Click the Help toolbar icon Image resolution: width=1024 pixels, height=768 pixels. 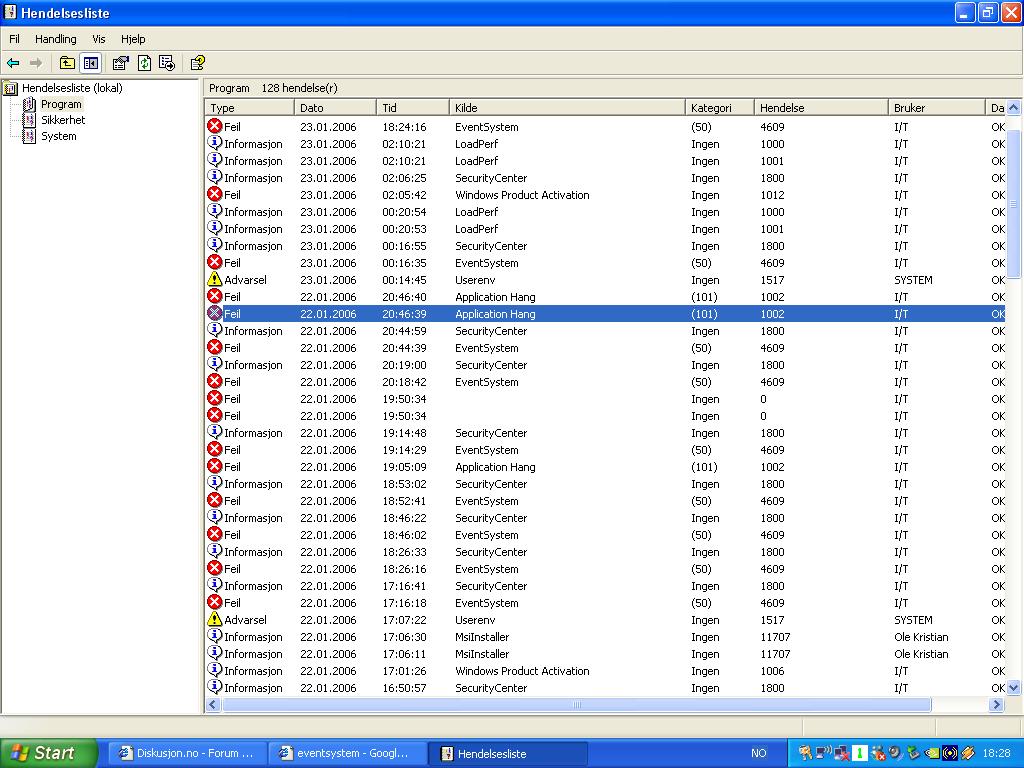(x=197, y=63)
